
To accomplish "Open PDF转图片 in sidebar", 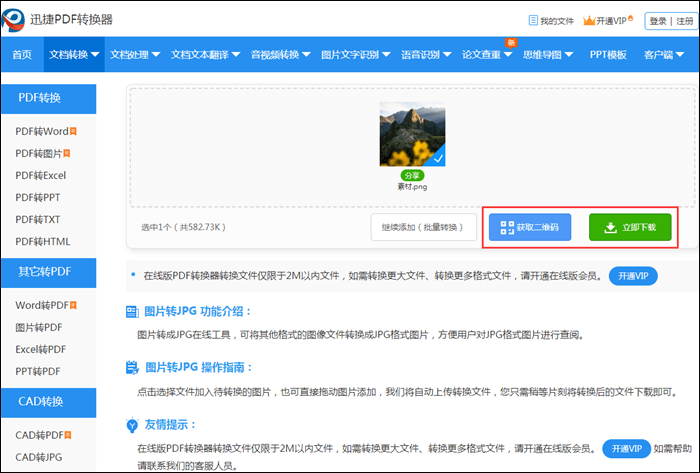I will 39,154.
